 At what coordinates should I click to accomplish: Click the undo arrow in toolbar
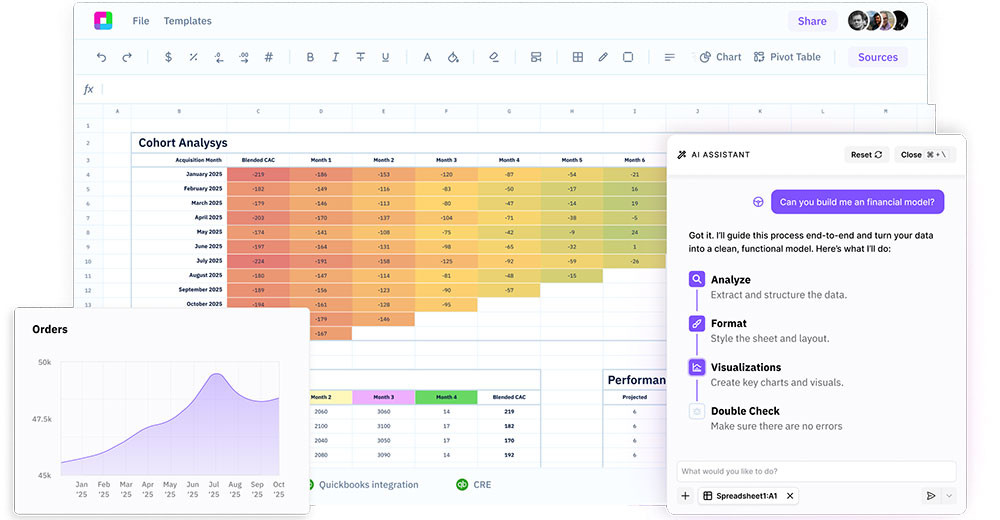pyautogui.click(x=101, y=57)
